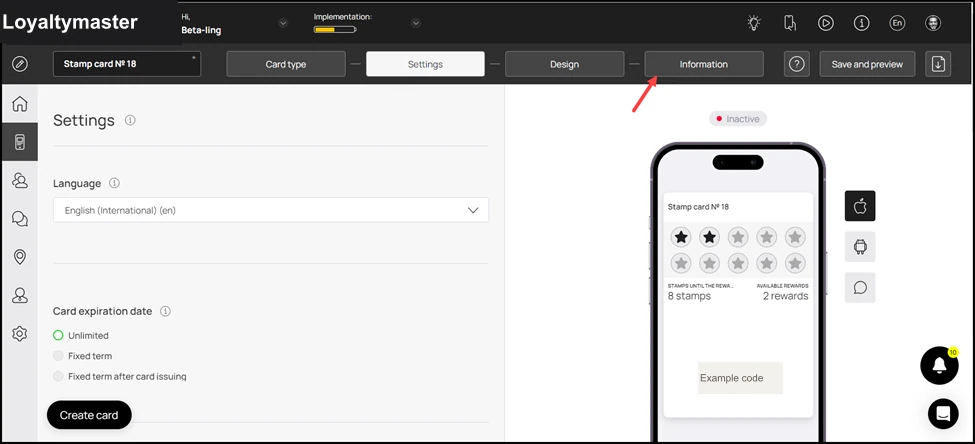
Task: Switch to the Design step tab
Action: (x=565, y=64)
